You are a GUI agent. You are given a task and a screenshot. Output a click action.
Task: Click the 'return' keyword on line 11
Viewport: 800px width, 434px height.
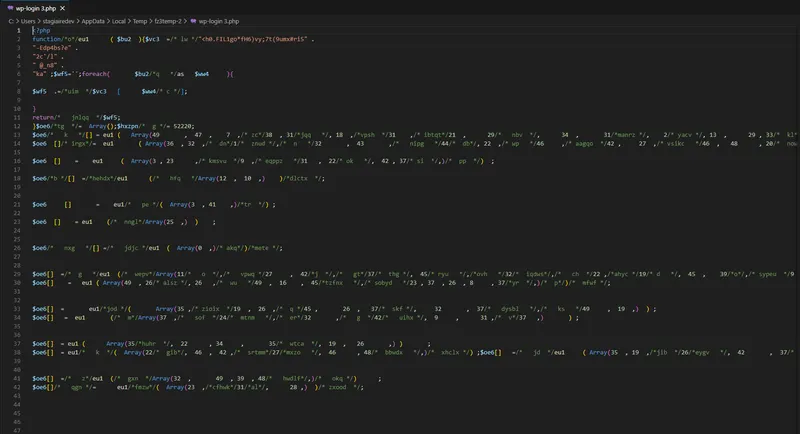click(x=43, y=118)
